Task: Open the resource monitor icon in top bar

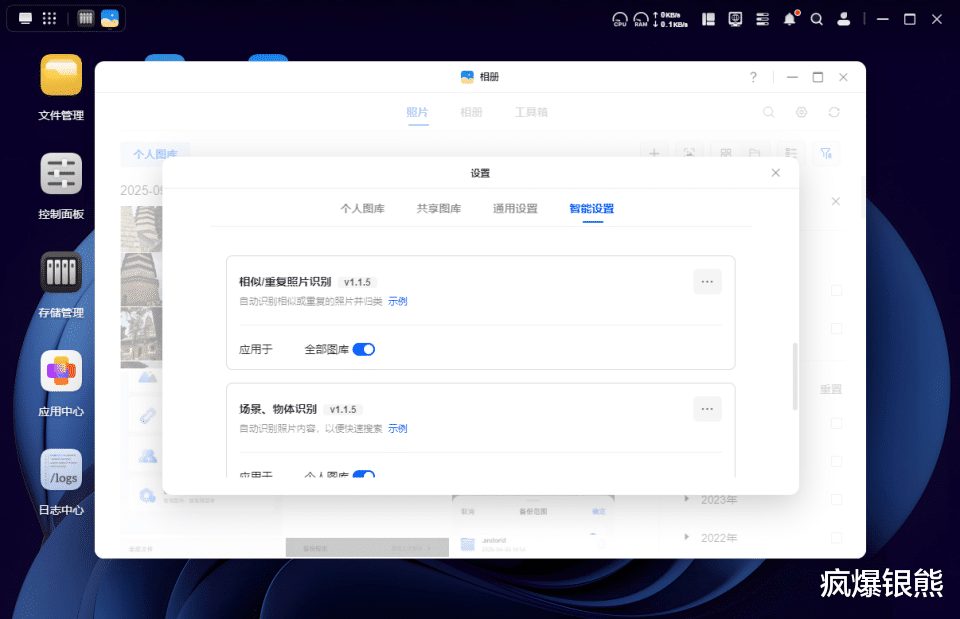Action: coord(735,20)
